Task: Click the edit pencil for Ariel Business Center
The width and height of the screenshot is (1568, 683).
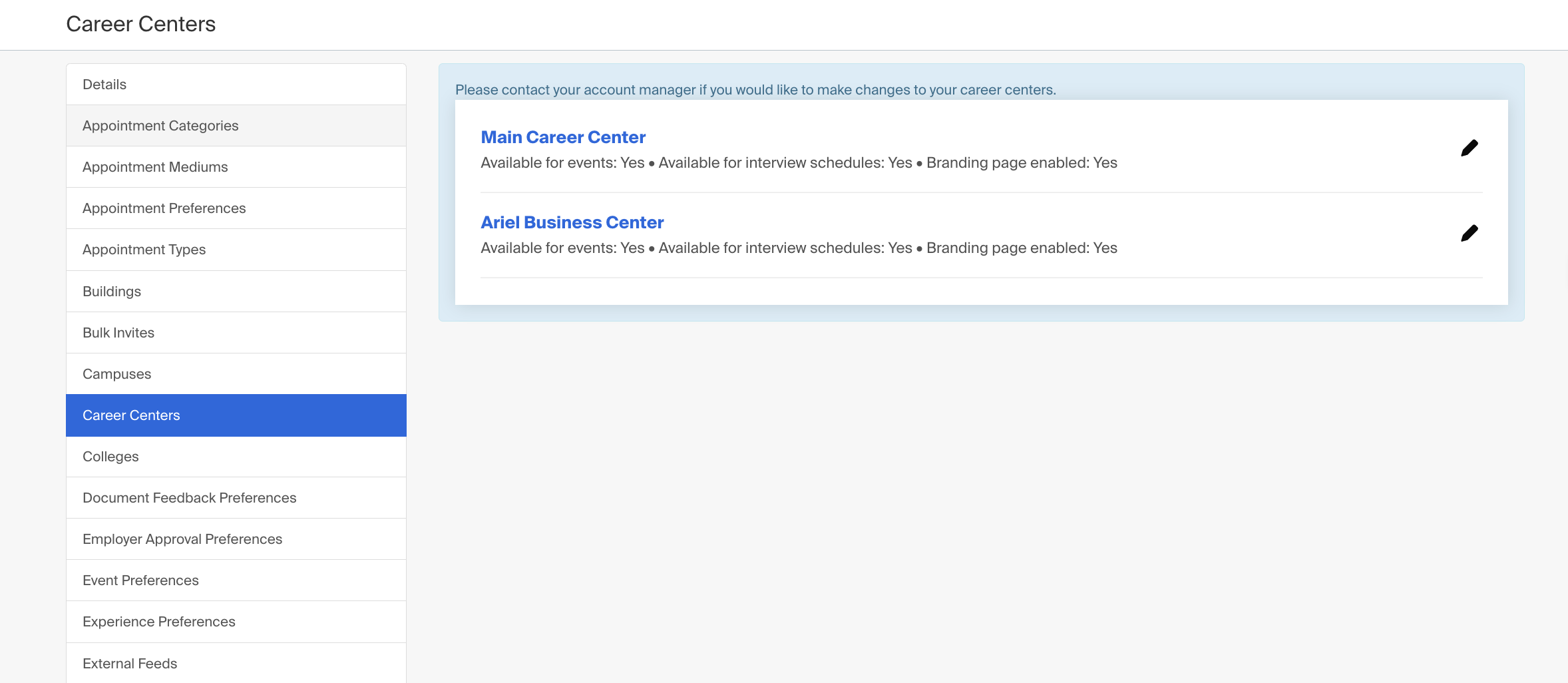Action: pyautogui.click(x=1470, y=232)
